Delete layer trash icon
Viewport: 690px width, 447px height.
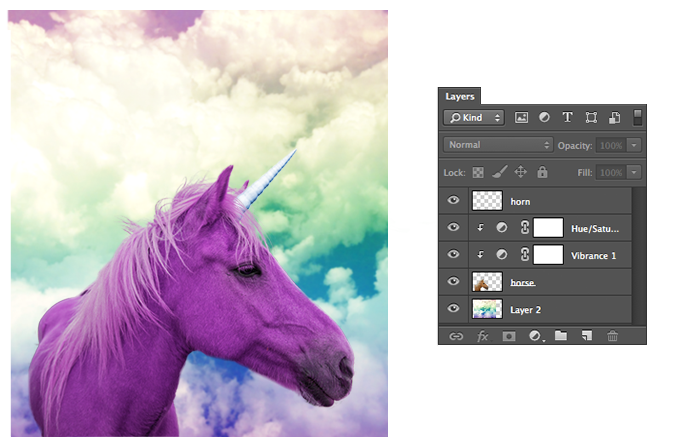pyautogui.click(x=613, y=336)
